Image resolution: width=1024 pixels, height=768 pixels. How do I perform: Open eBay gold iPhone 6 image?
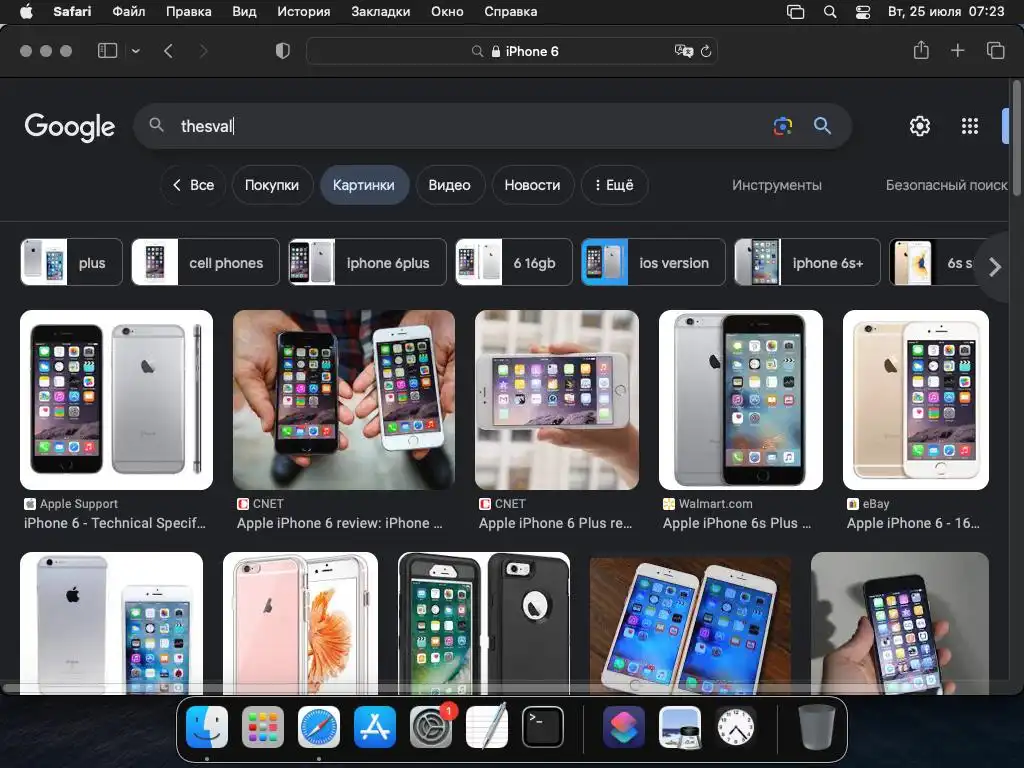916,400
